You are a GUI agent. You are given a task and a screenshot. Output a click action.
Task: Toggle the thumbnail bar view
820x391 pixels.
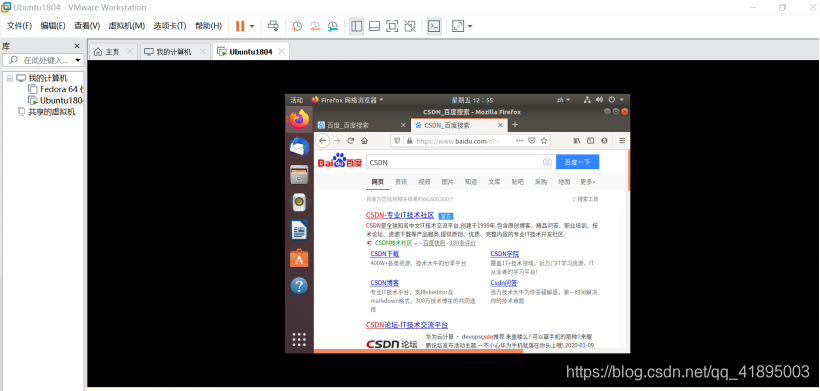tap(374, 26)
